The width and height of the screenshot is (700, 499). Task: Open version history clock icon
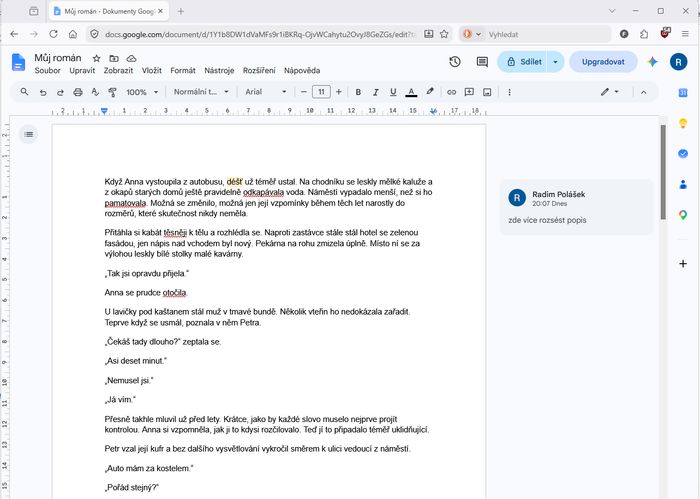455,62
